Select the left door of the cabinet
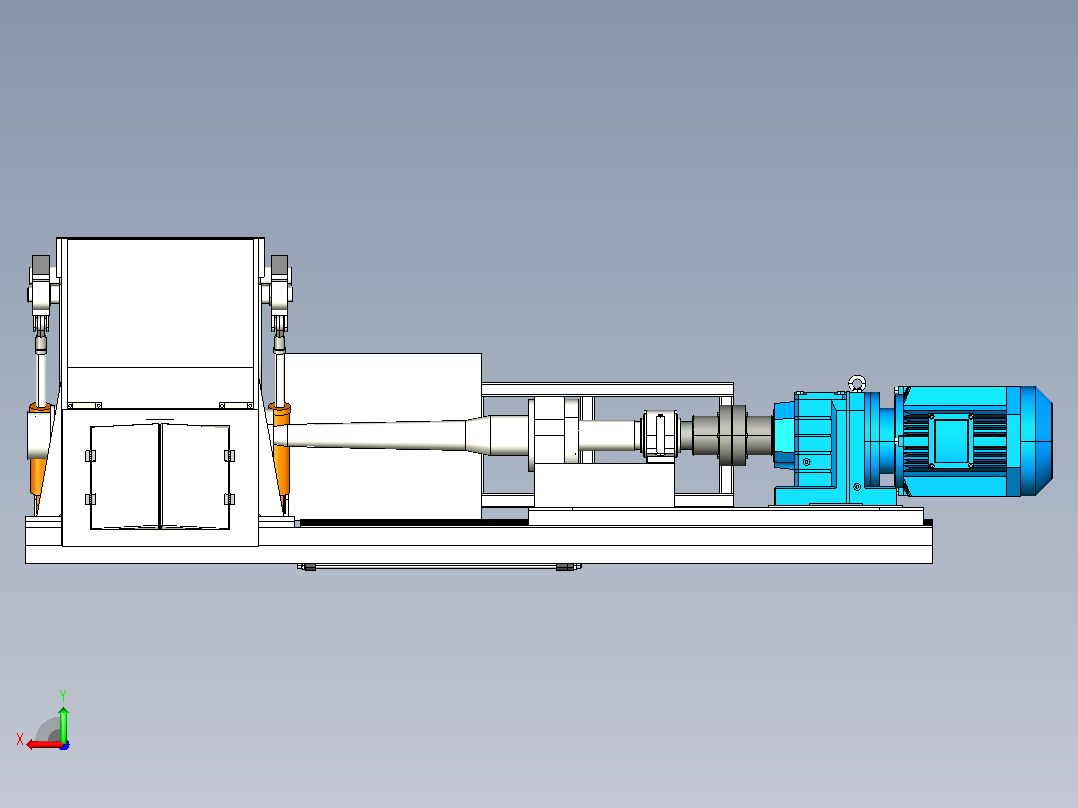 (x=125, y=477)
